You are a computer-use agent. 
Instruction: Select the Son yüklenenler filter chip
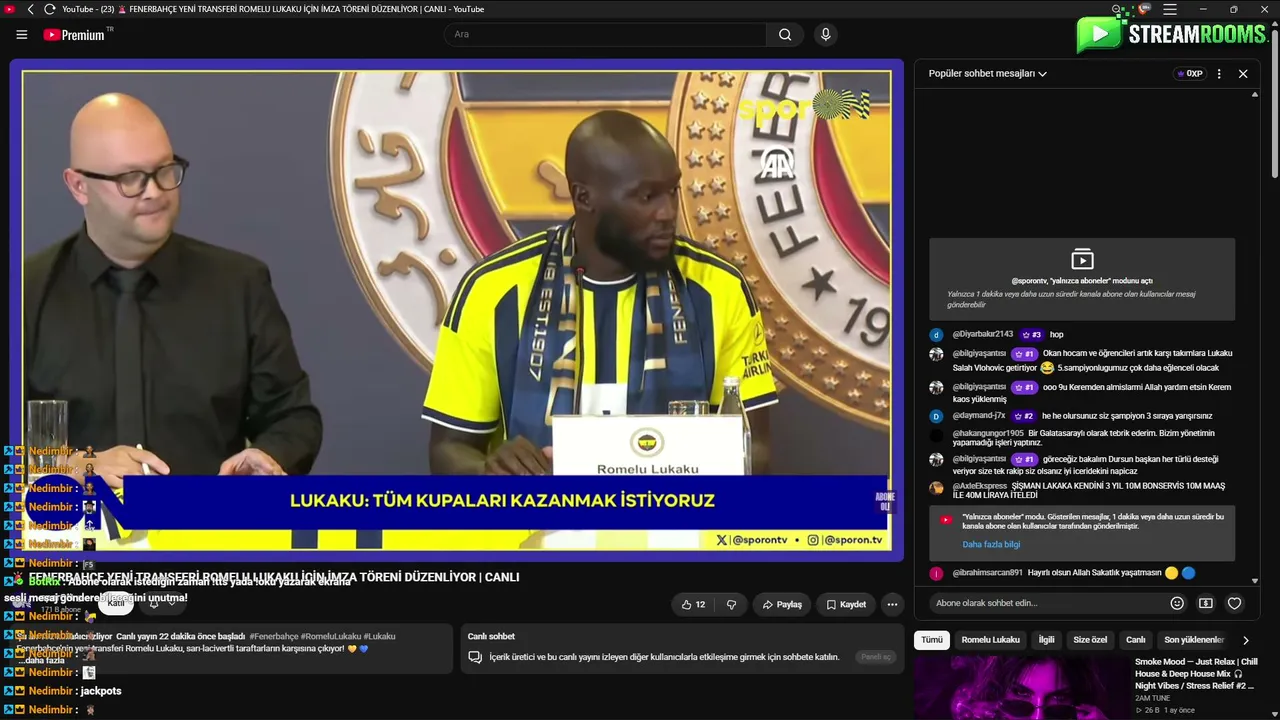click(x=1194, y=640)
